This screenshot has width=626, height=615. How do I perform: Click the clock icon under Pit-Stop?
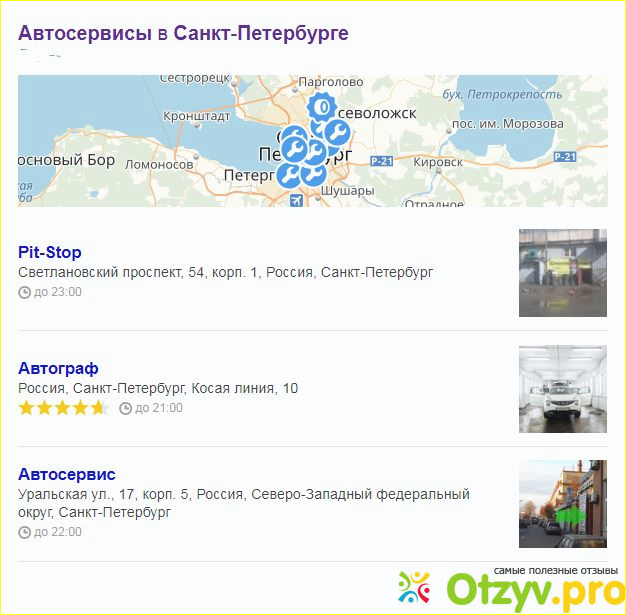(x=25, y=292)
